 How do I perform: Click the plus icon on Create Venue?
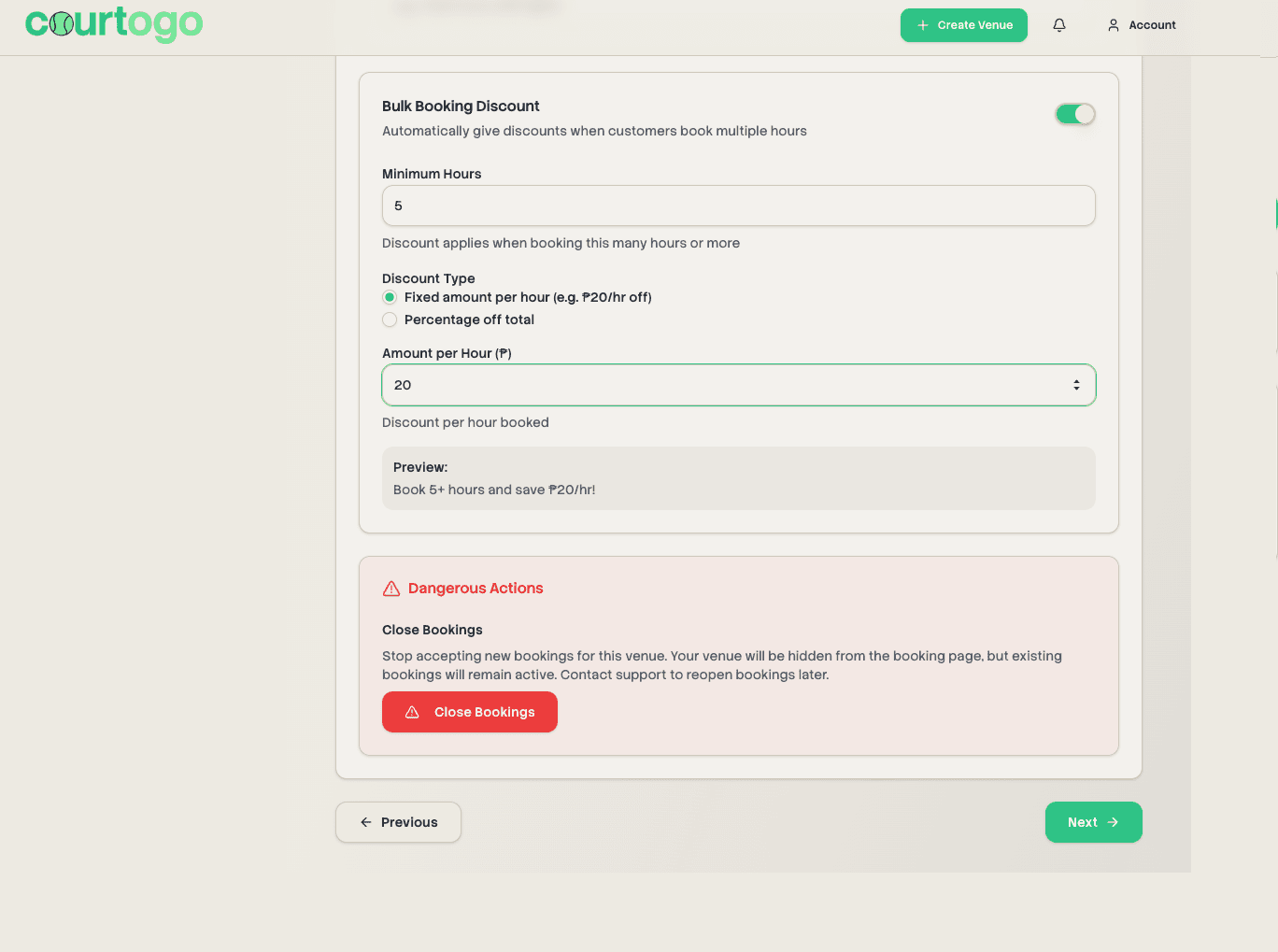925,25
